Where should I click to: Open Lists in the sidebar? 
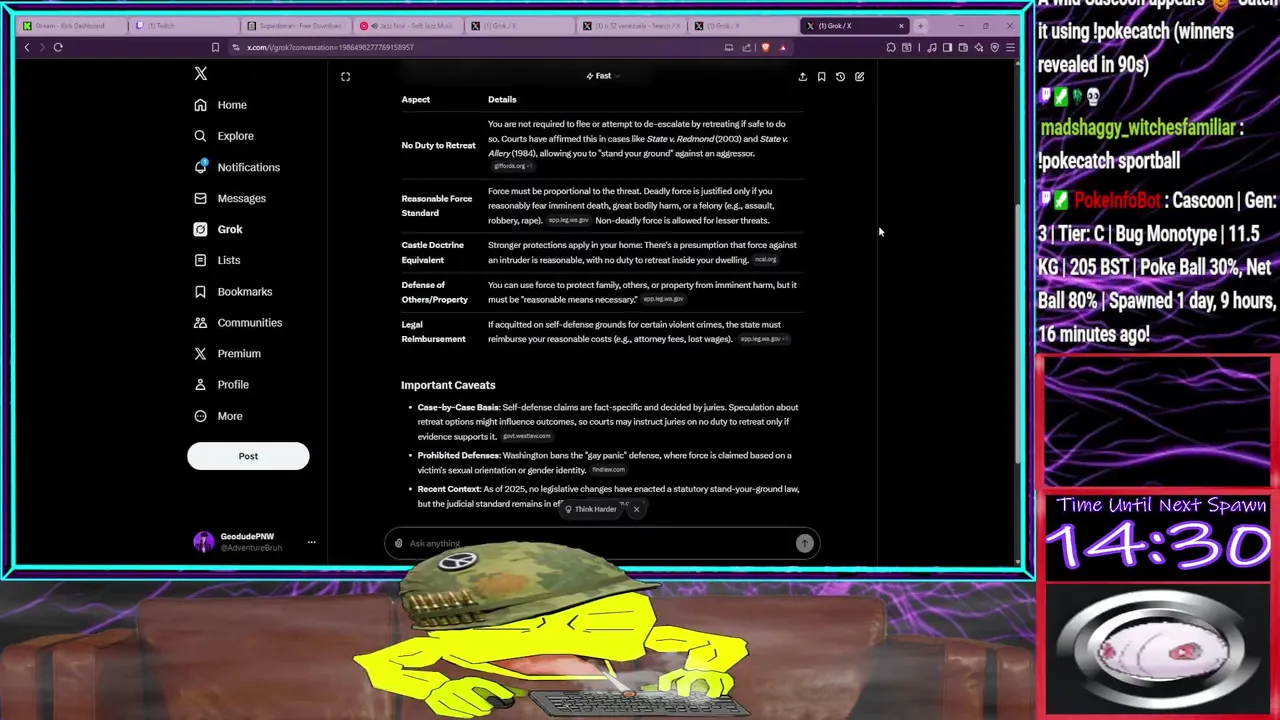coord(217,260)
